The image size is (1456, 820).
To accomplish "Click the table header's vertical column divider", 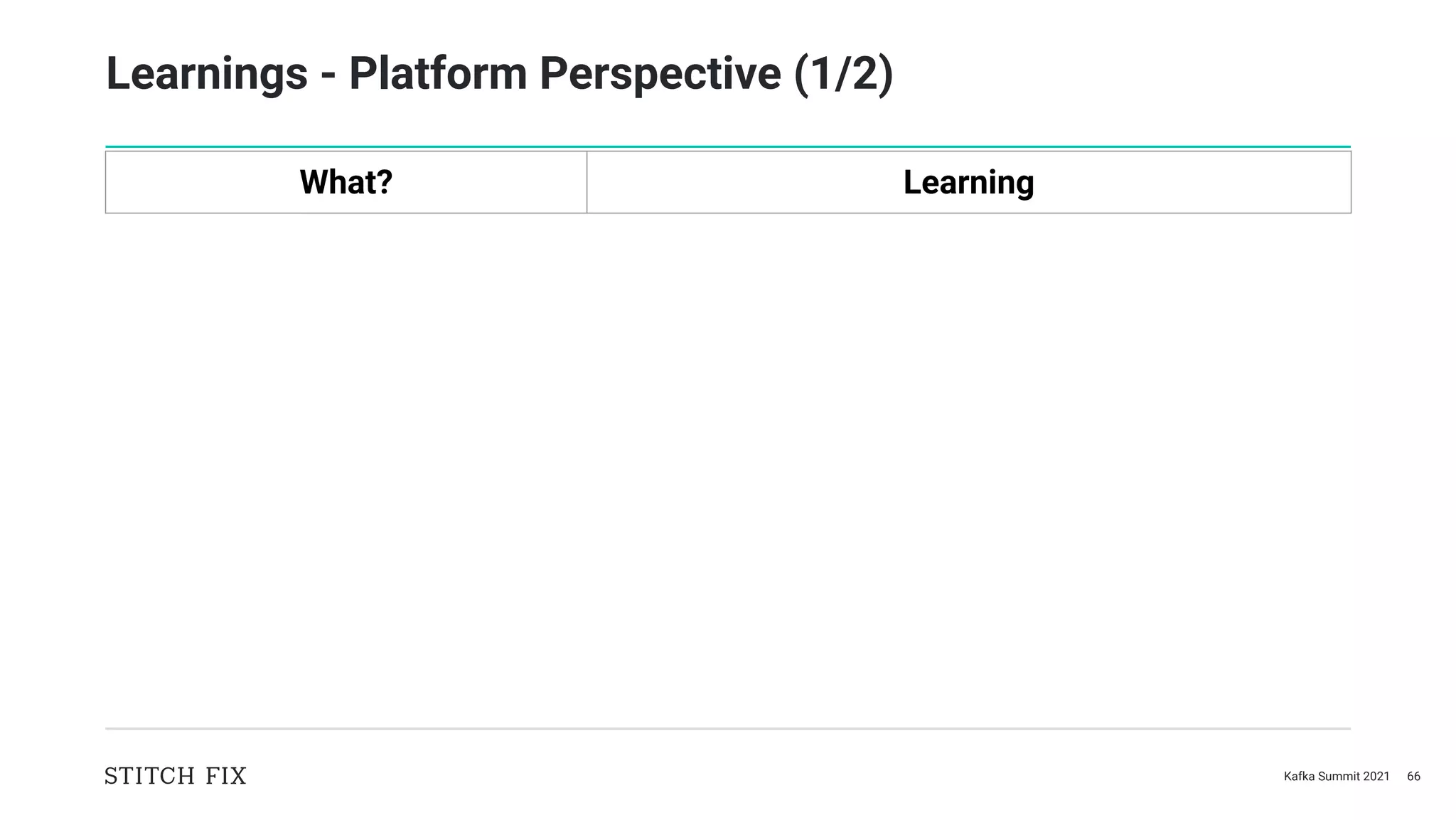I will click(x=587, y=182).
